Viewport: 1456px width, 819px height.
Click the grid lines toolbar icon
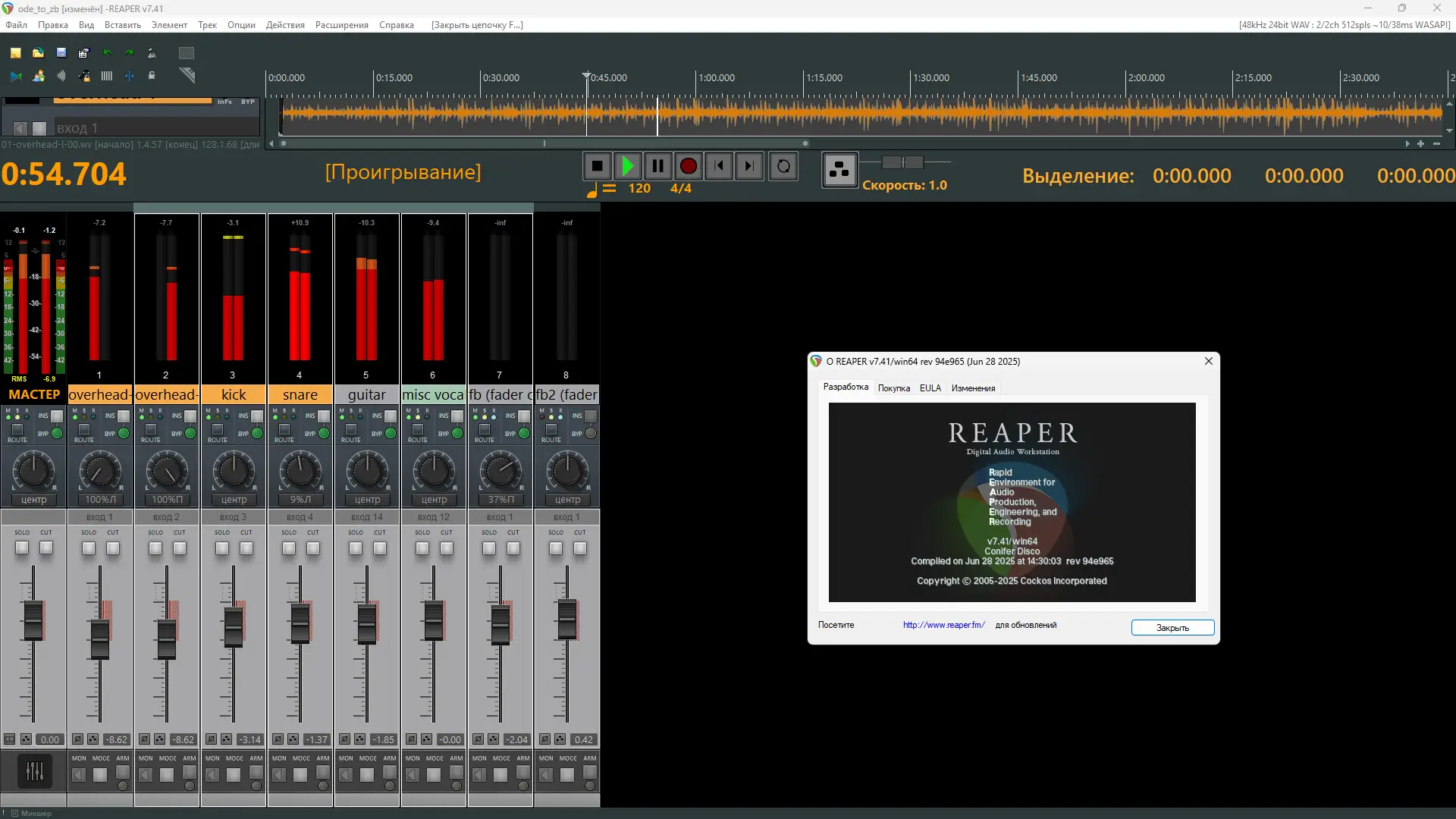point(107,76)
